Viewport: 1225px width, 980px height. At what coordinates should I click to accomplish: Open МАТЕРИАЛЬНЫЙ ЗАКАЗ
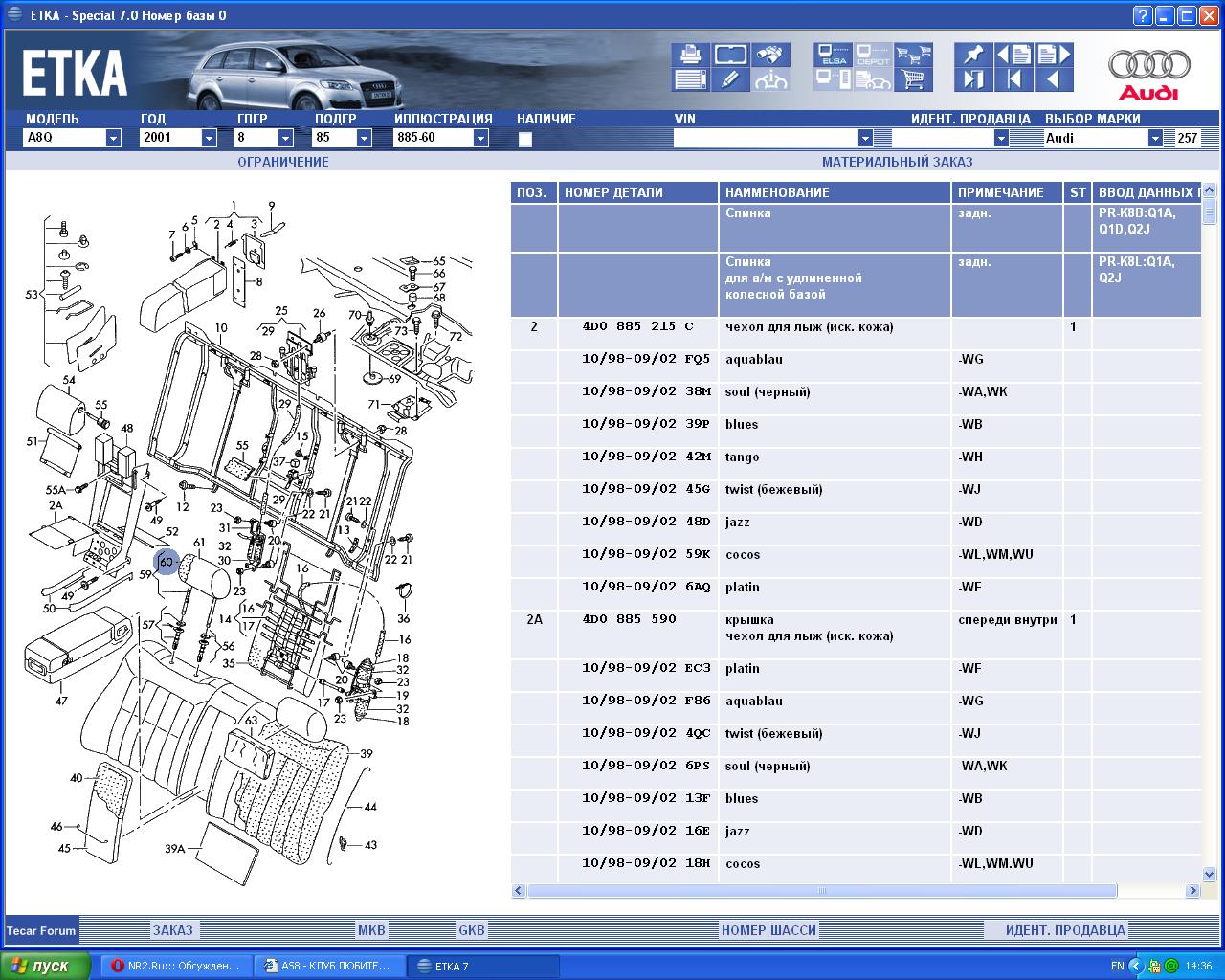[897, 162]
